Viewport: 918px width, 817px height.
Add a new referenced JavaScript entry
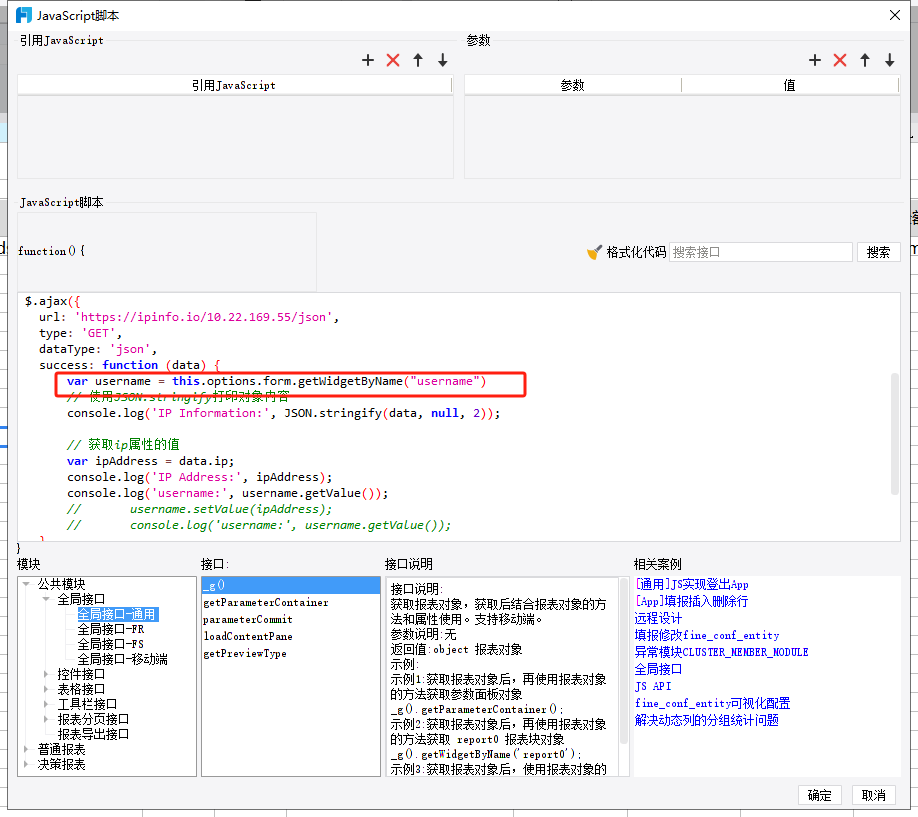click(368, 61)
